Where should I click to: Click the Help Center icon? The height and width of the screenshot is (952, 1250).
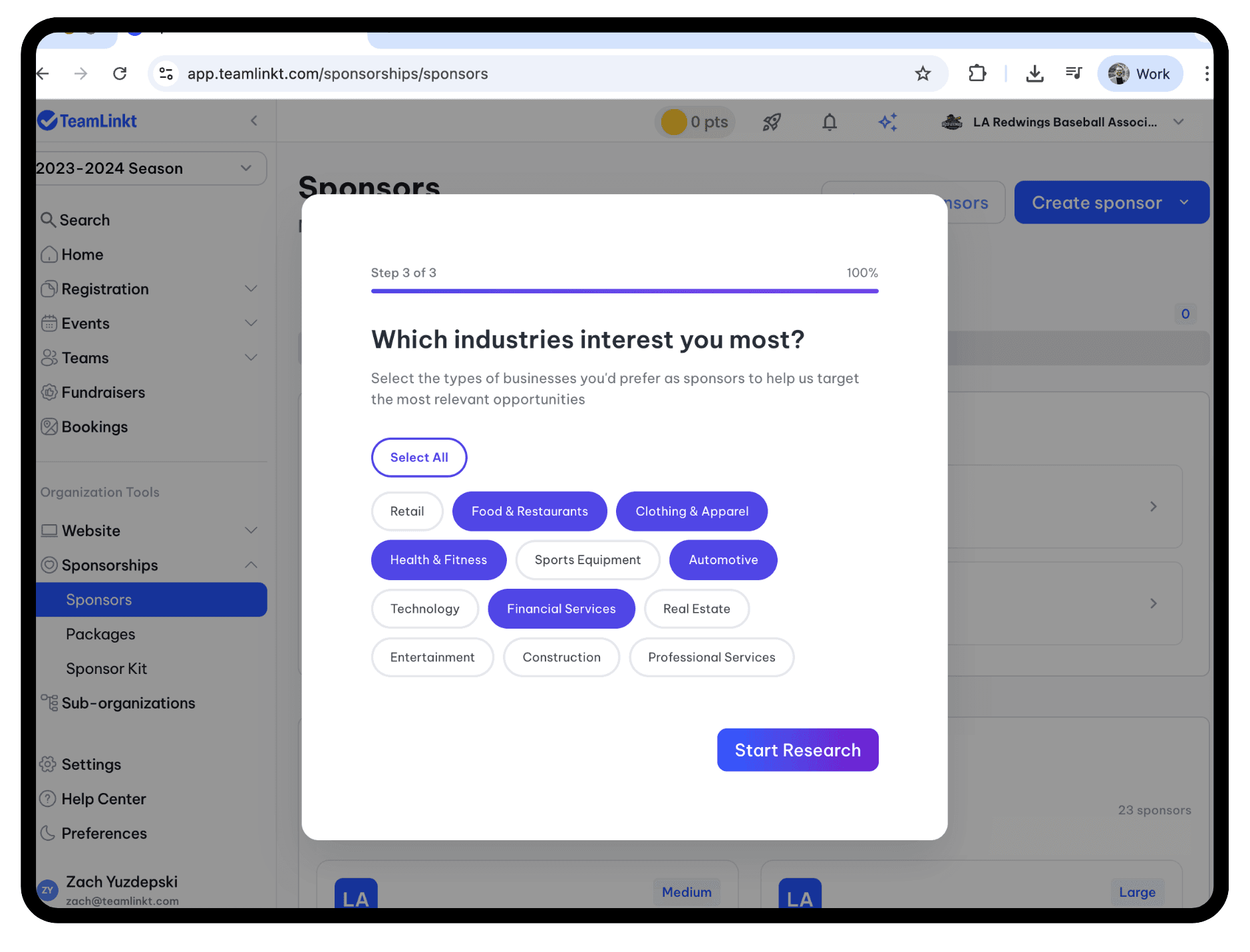49,798
